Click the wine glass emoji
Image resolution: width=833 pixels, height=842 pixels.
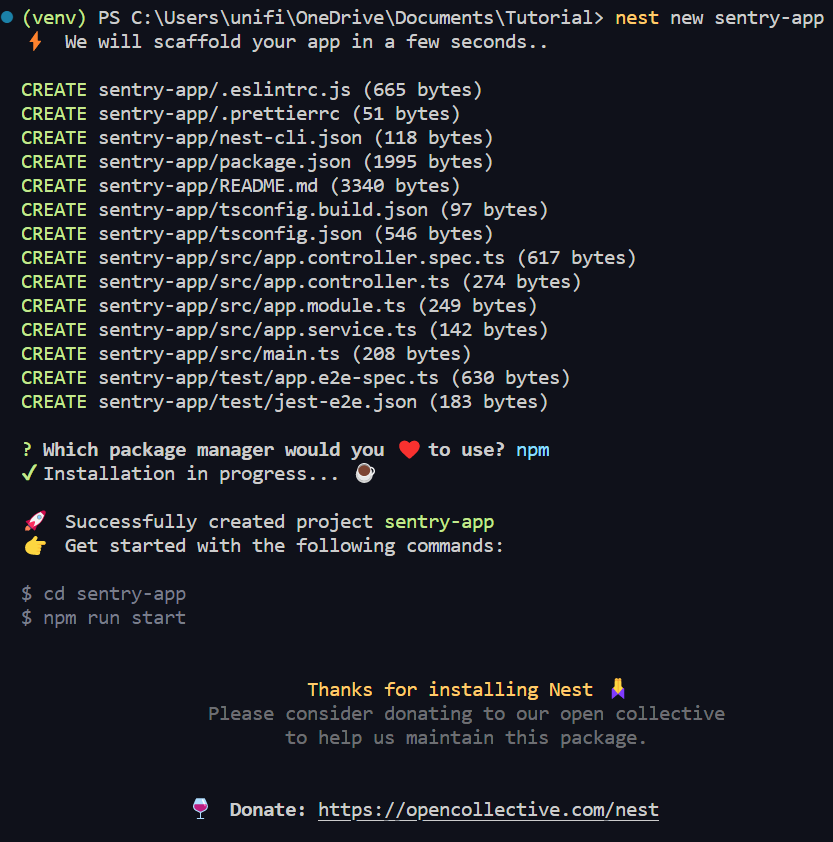(x=200, y=809)
